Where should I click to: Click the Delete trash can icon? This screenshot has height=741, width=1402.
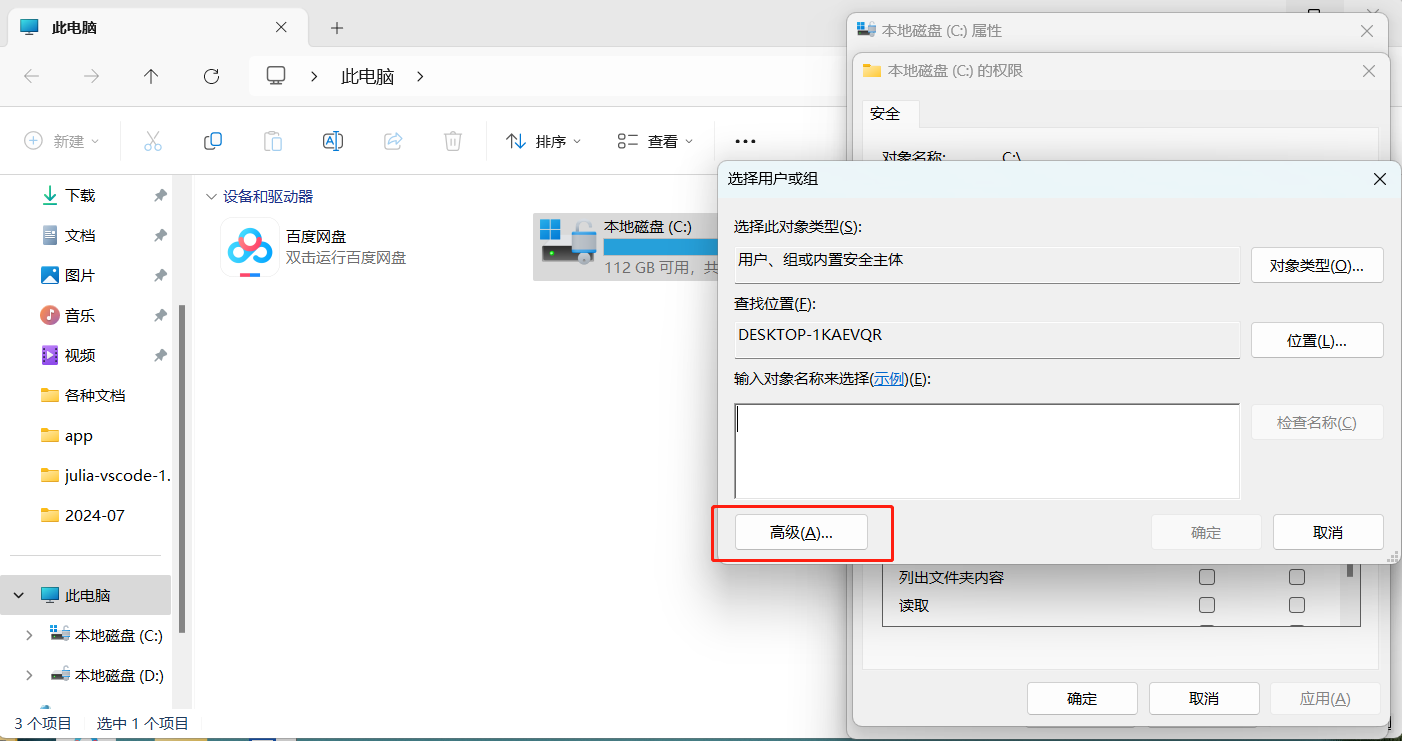coord(453,141)
